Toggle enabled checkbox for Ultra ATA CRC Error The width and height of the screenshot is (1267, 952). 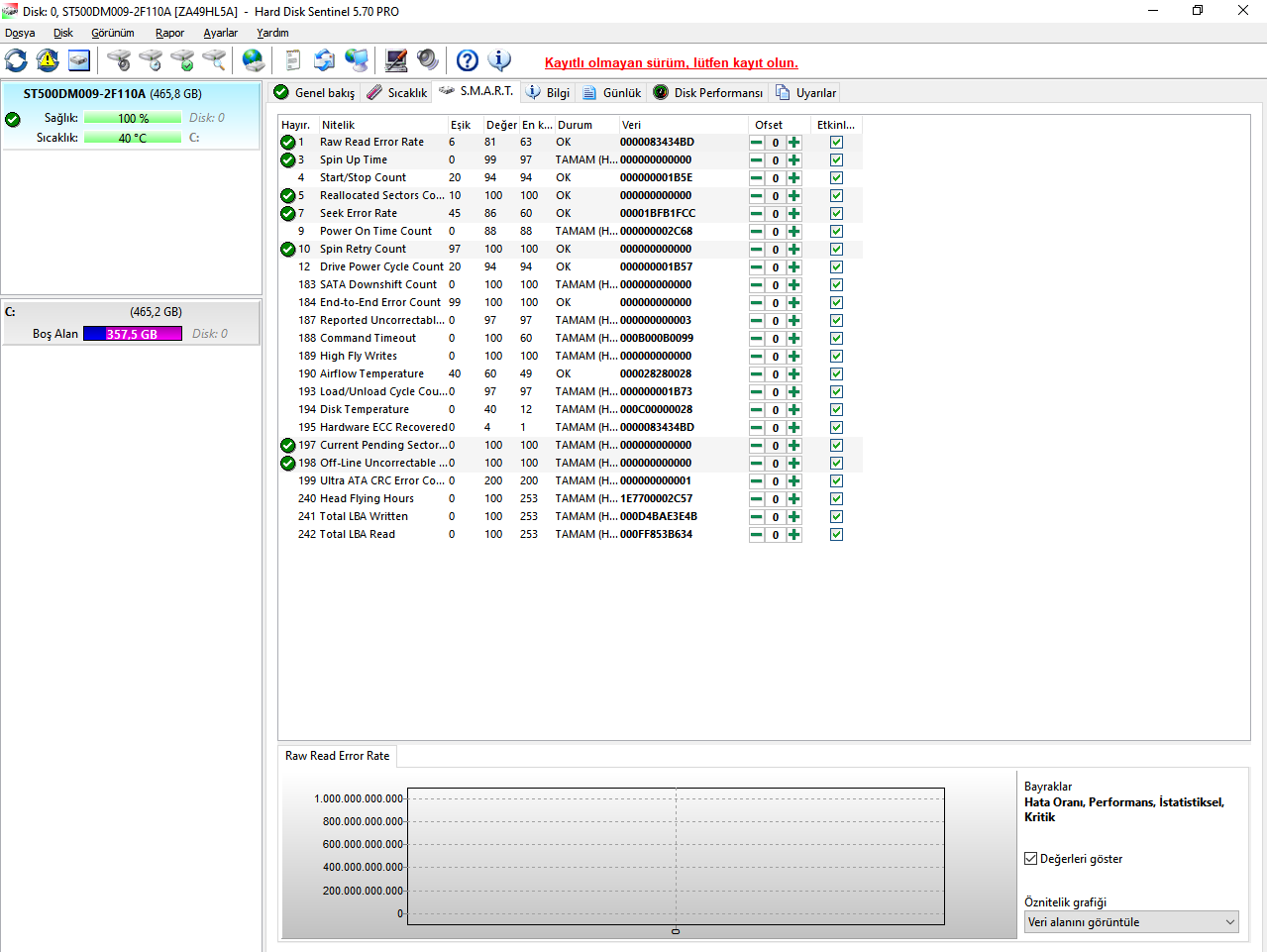[x=836, y=481]
